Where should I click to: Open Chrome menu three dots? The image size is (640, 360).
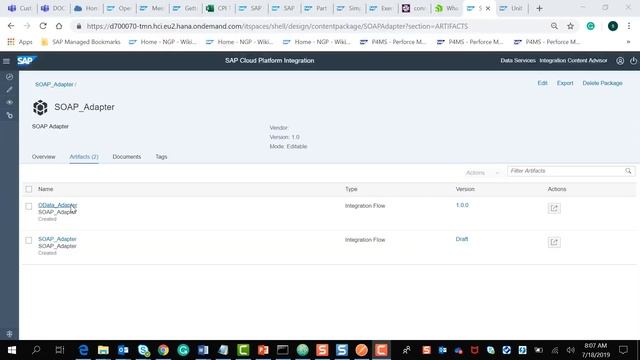[629, 26]
